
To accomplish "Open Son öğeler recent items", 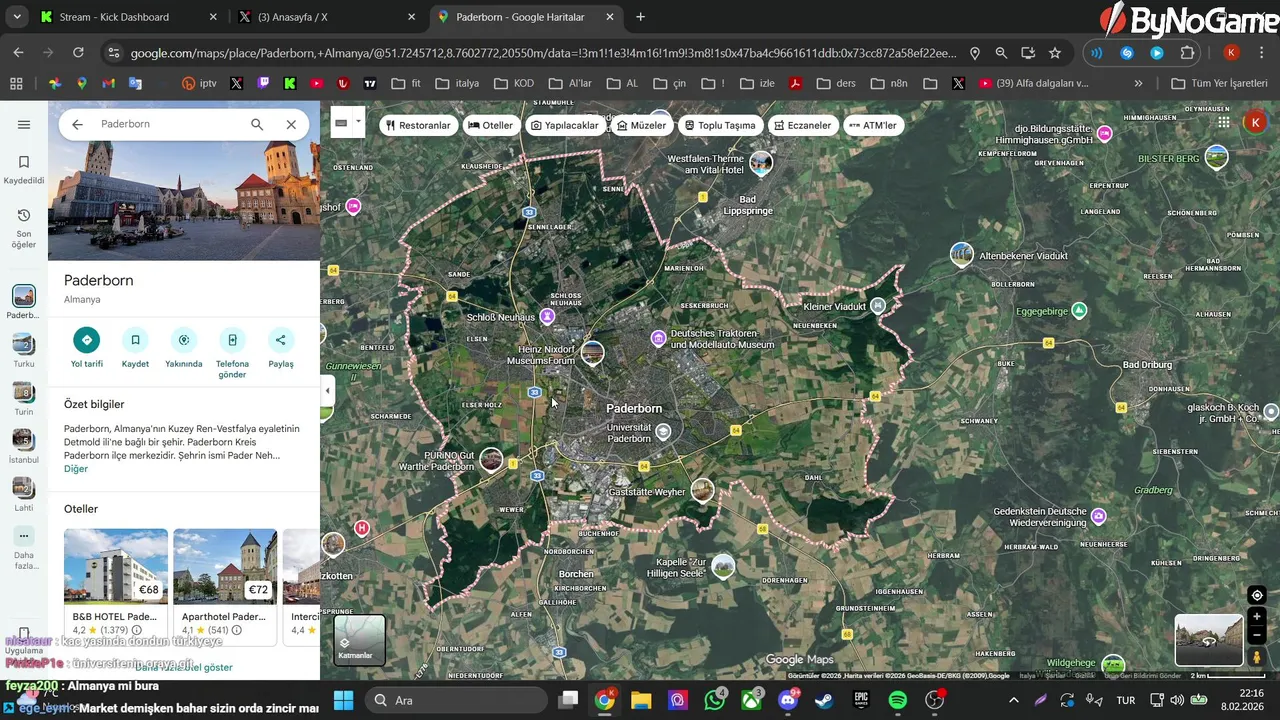I will point(24,228).
